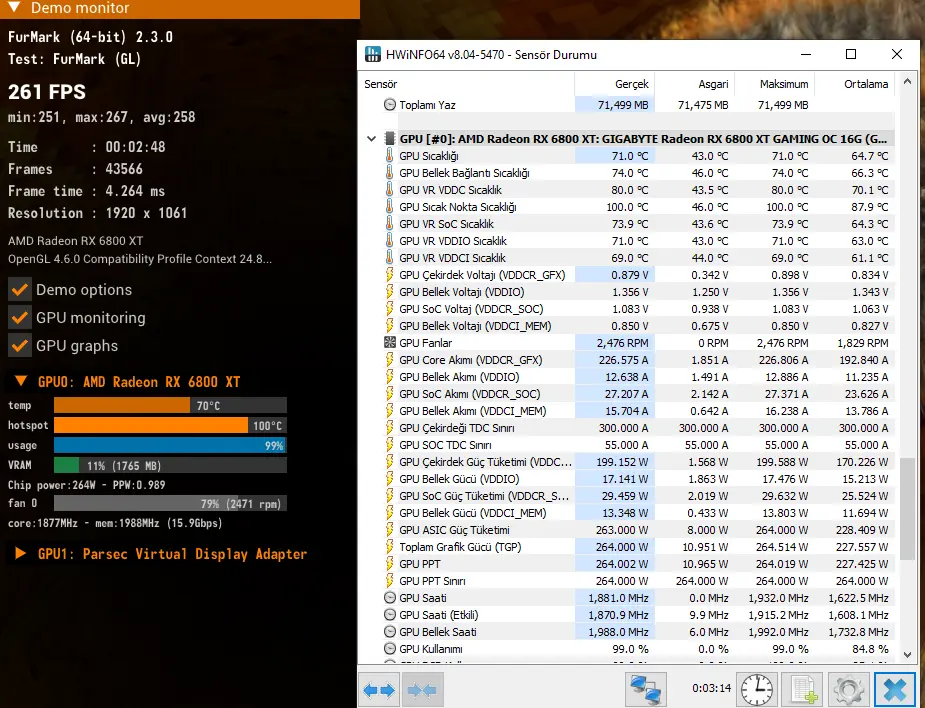Click the expand/collapse arrows button in HWiNFO toolbar
The image size is (925, 708).
(379, 689)
